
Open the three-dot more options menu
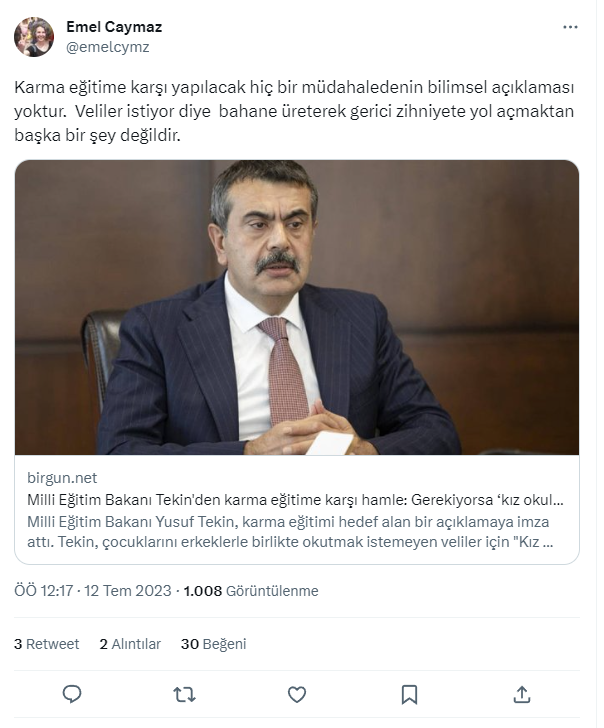click(x=570, y=27)
